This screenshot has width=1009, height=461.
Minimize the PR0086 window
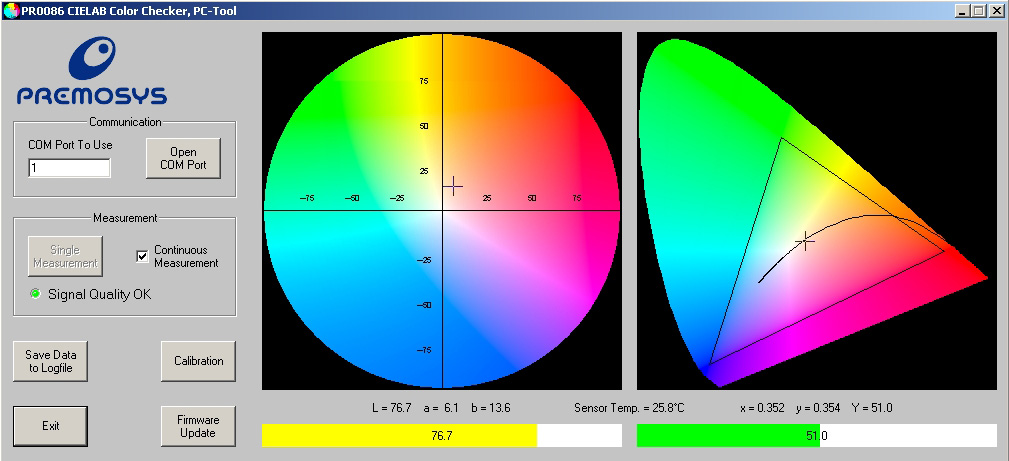pyautogui.click(x=963, y=11)
